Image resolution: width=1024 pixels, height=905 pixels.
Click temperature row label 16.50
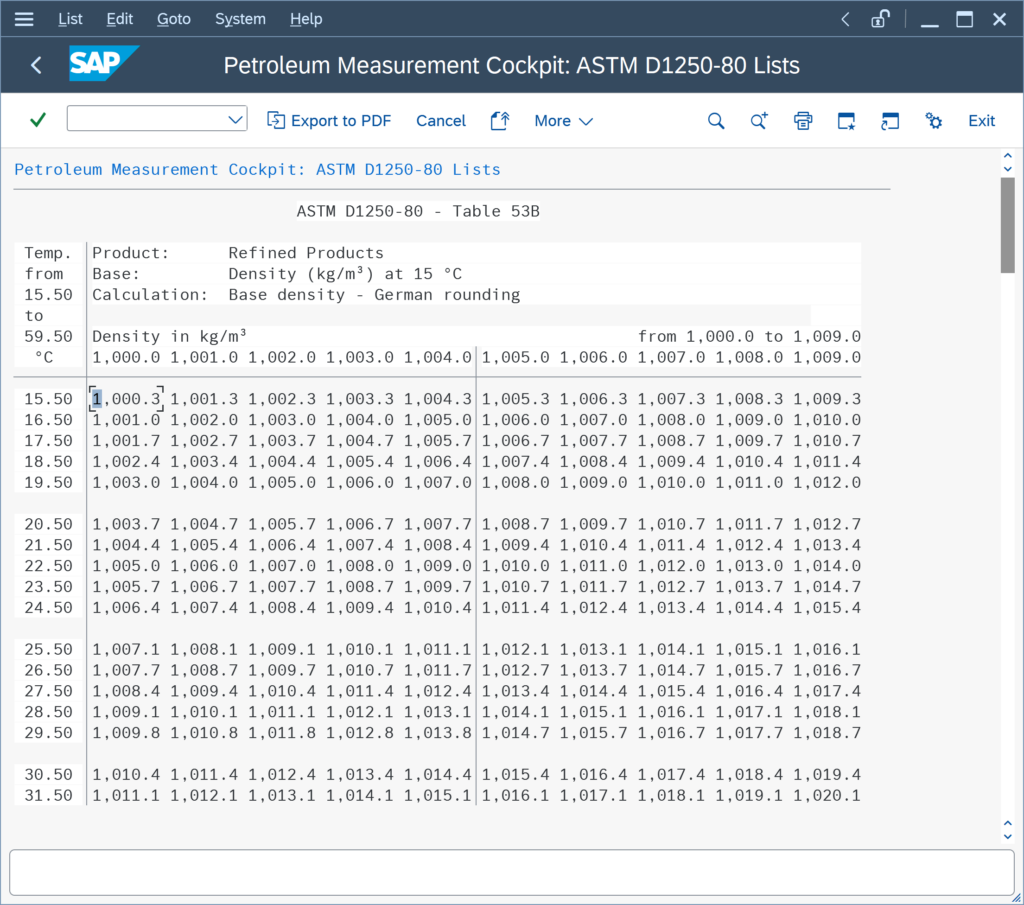(x=48, y=420)
